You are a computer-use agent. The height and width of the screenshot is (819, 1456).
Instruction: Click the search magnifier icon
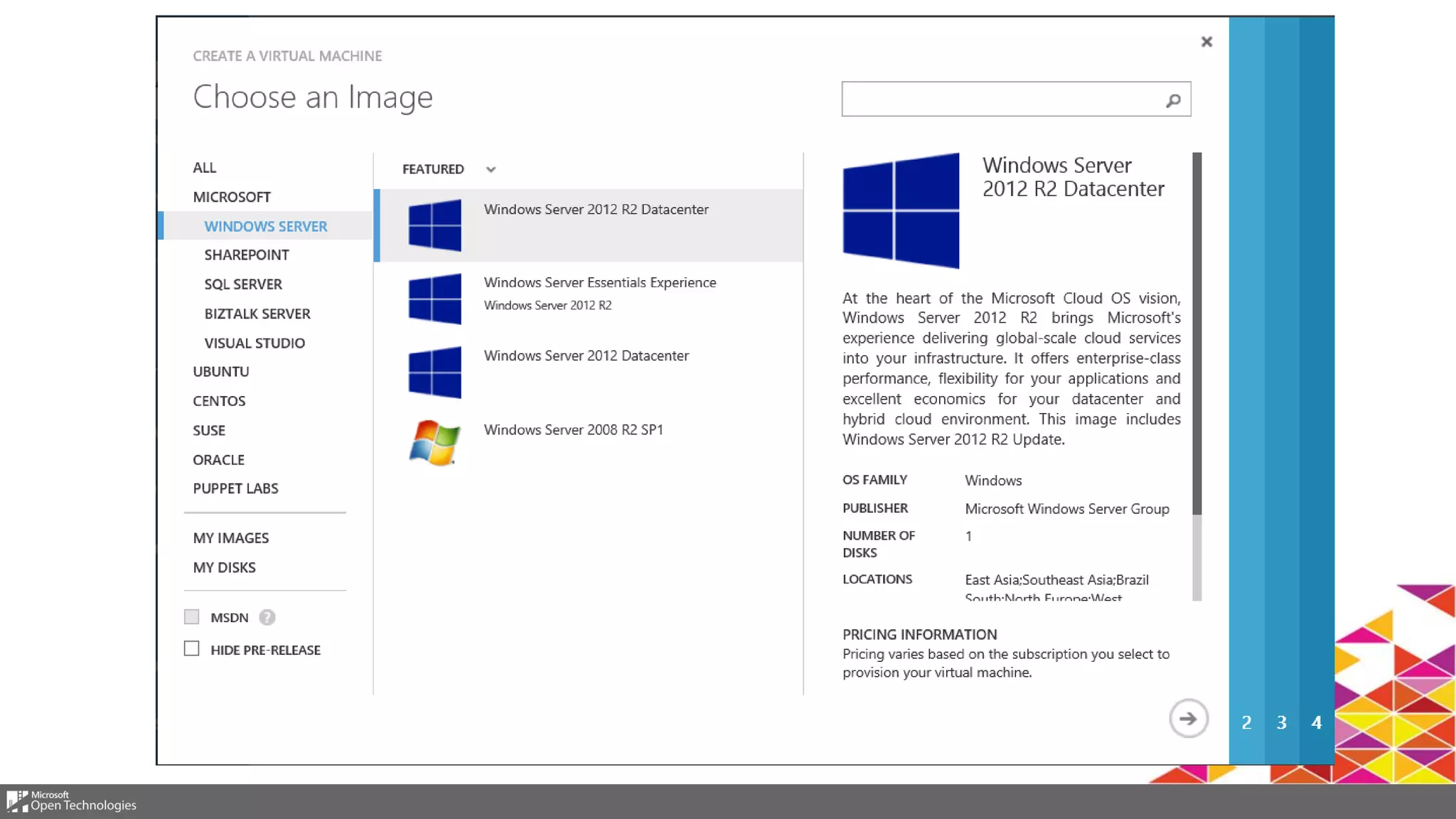point(1173,100)
